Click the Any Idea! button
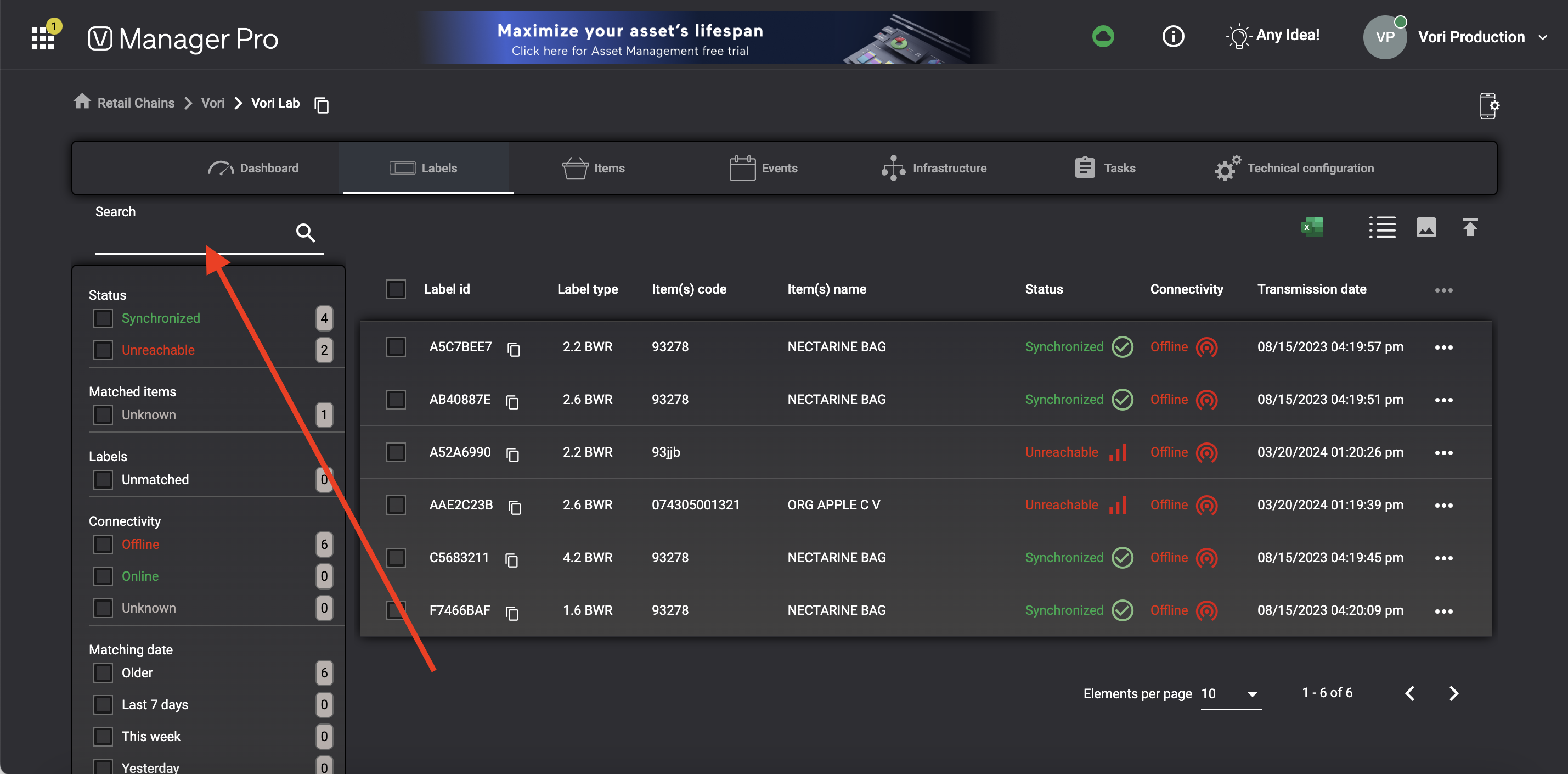The height and width of the screenshot is (774, 1568). tap(1273, 36)
